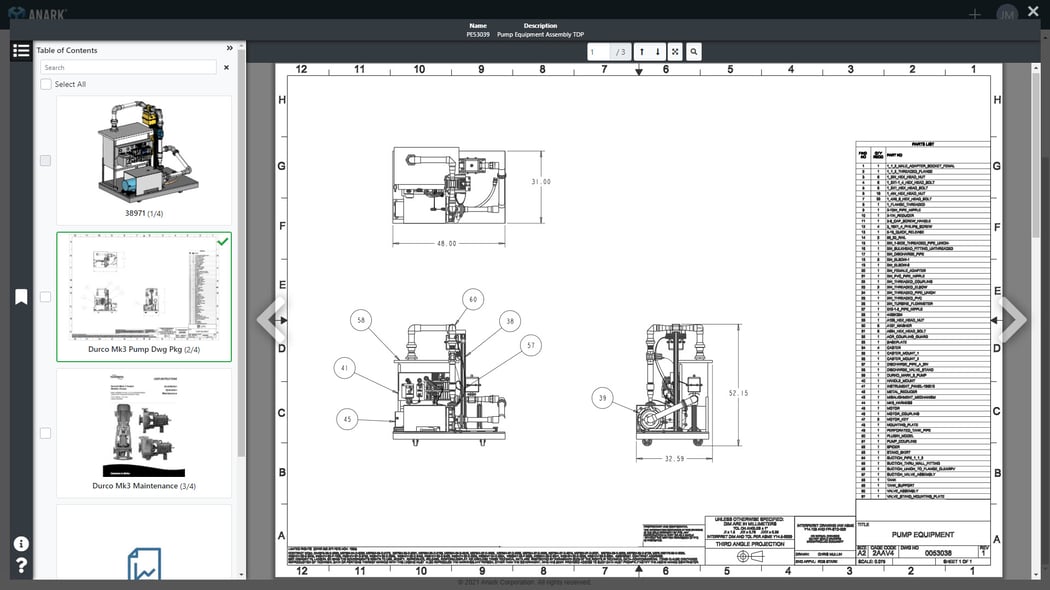
Task: Open the help question mark icon
Action: pyautogui.click(x=21, y=566)
